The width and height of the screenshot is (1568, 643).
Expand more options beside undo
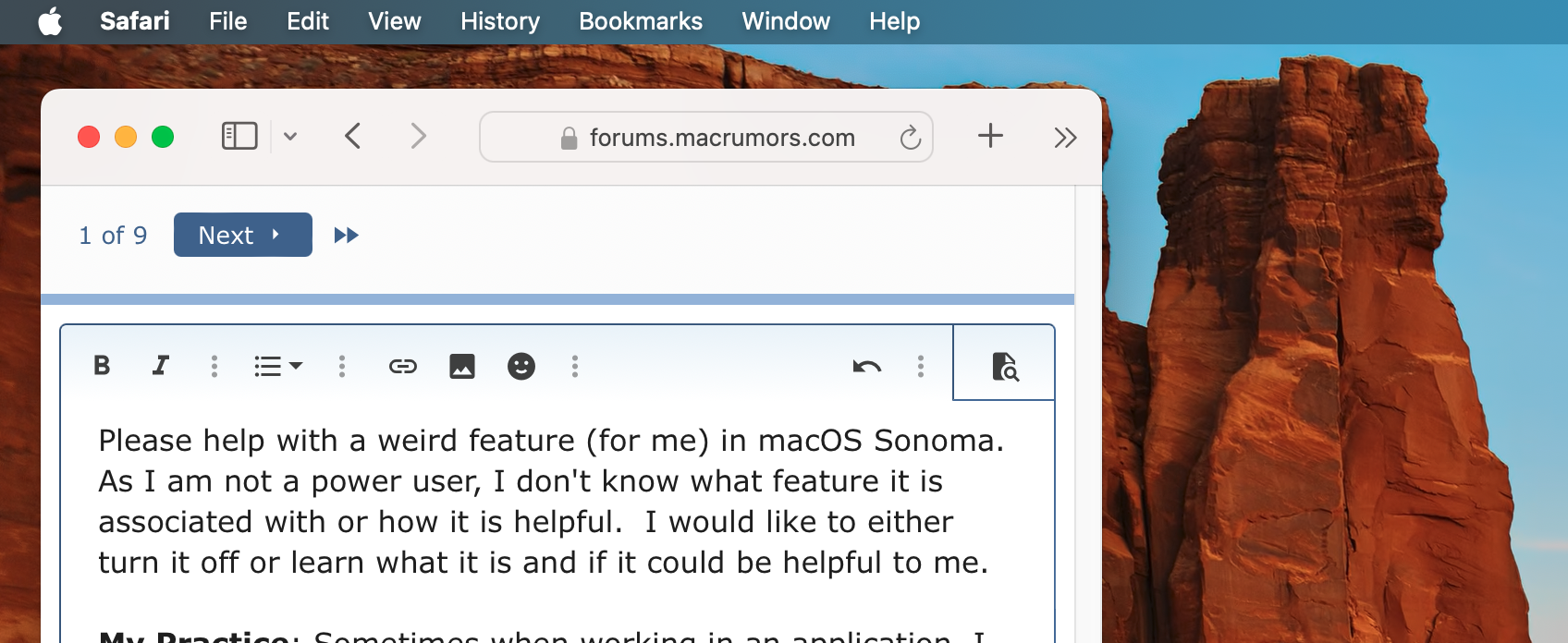[921, 367]
